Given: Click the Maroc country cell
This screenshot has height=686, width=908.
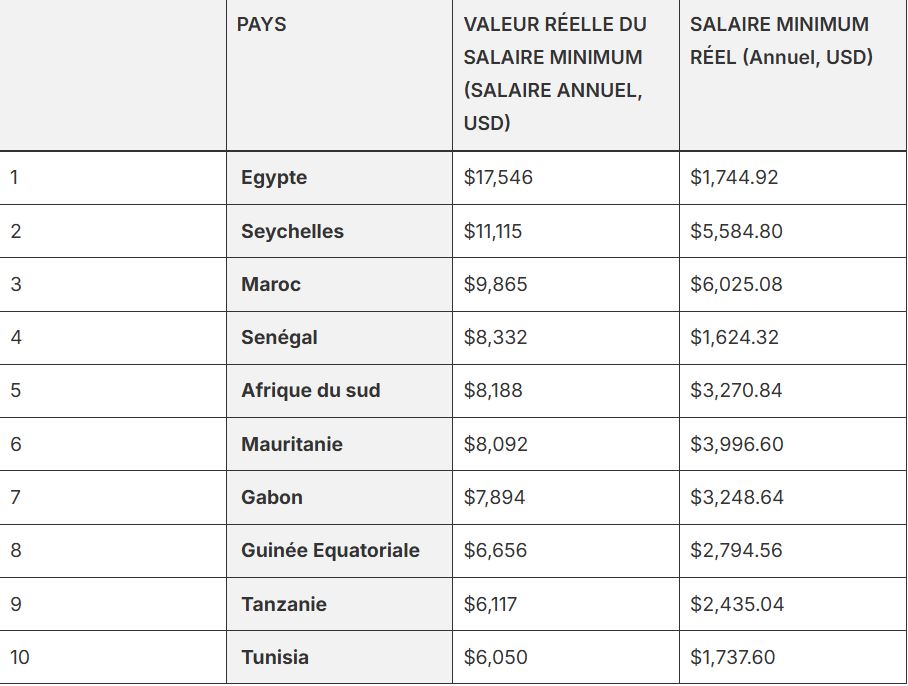Looking at the screenshot, I should tap(271, 284).
